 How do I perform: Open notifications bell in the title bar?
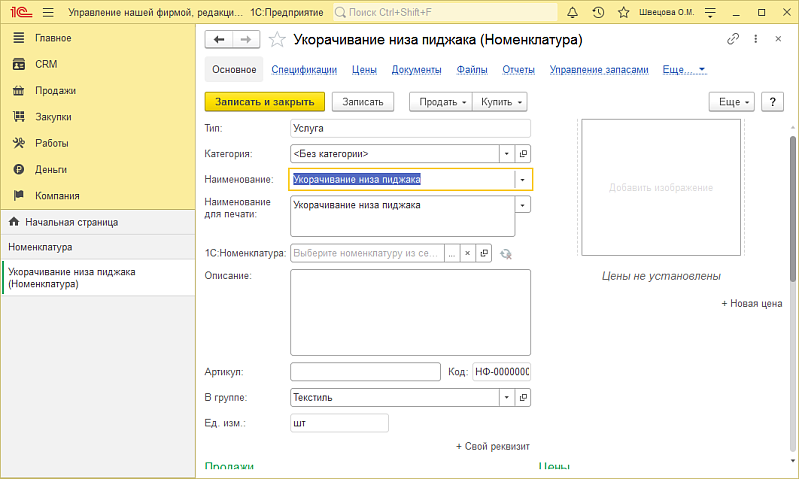[572, 13]
